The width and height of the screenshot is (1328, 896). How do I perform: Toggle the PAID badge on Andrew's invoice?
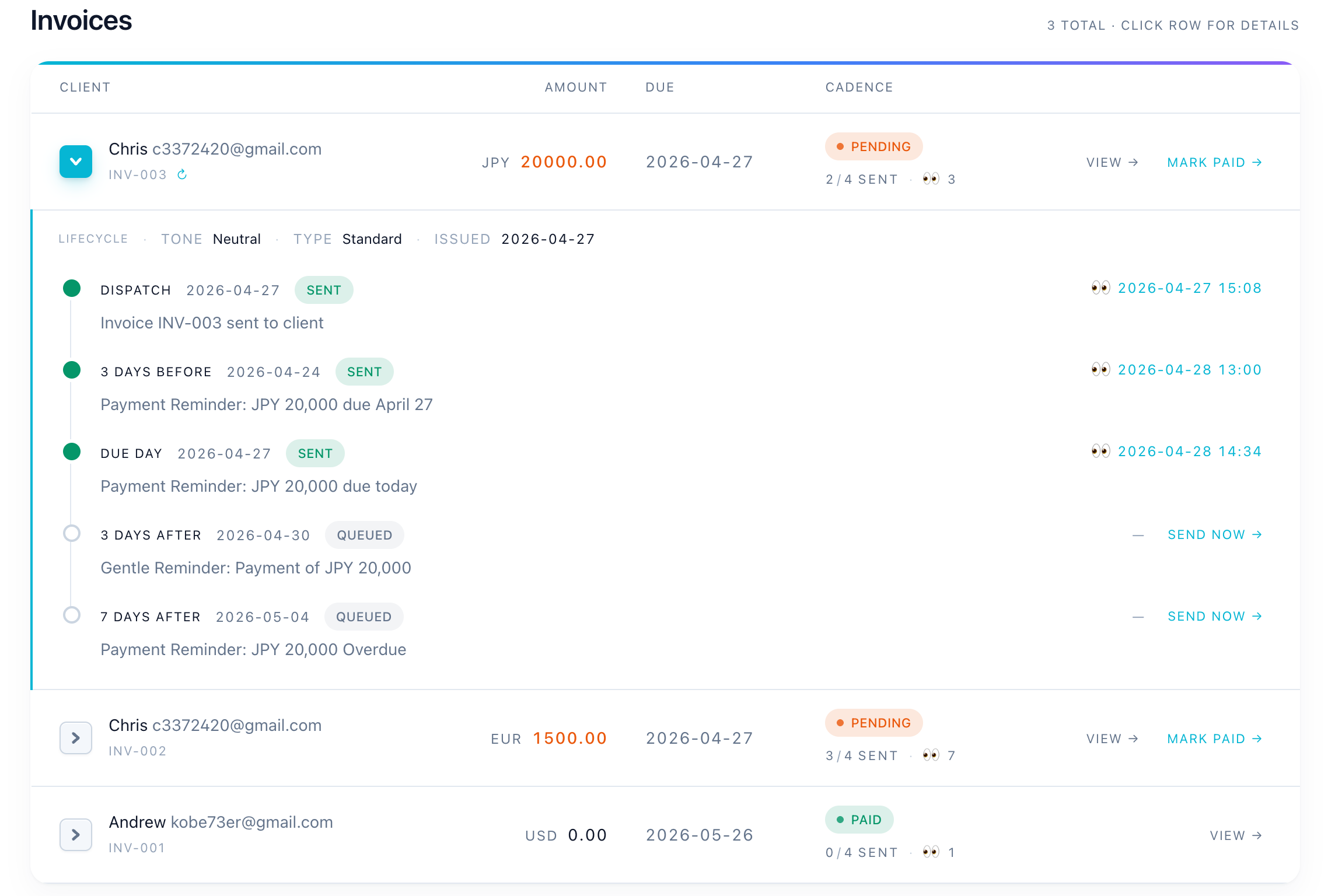858,819
